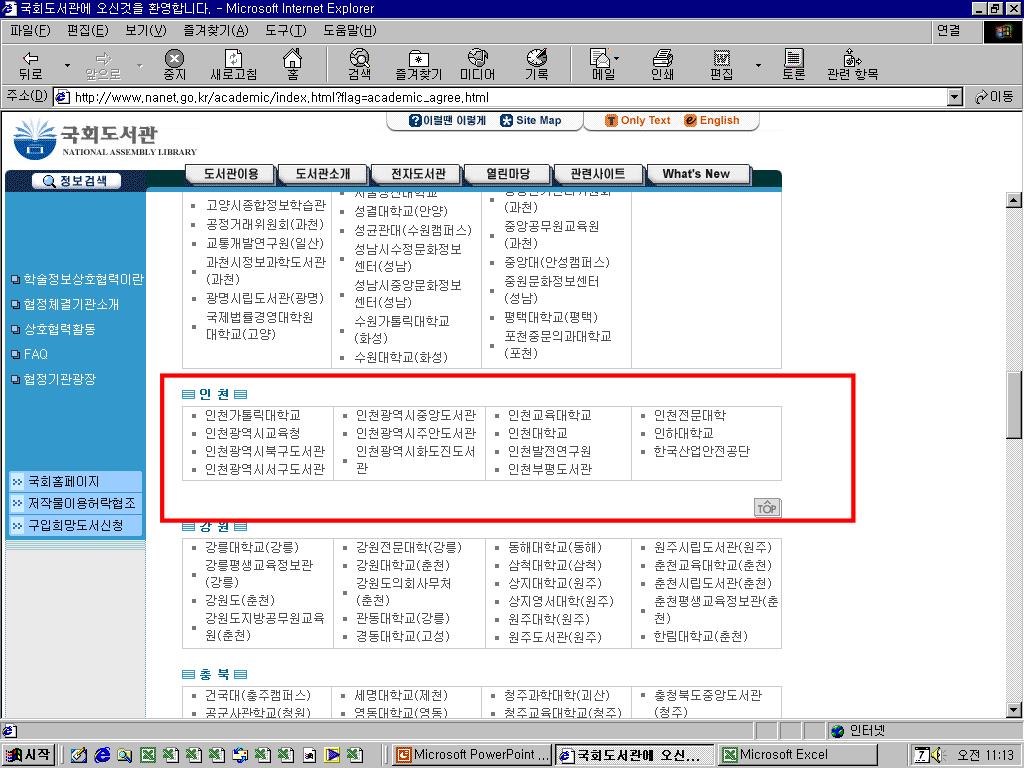Screen dimensions: 1024x768
Task: Click the Edit (편집) toolbar icon
Action: [x=722, y=65]
